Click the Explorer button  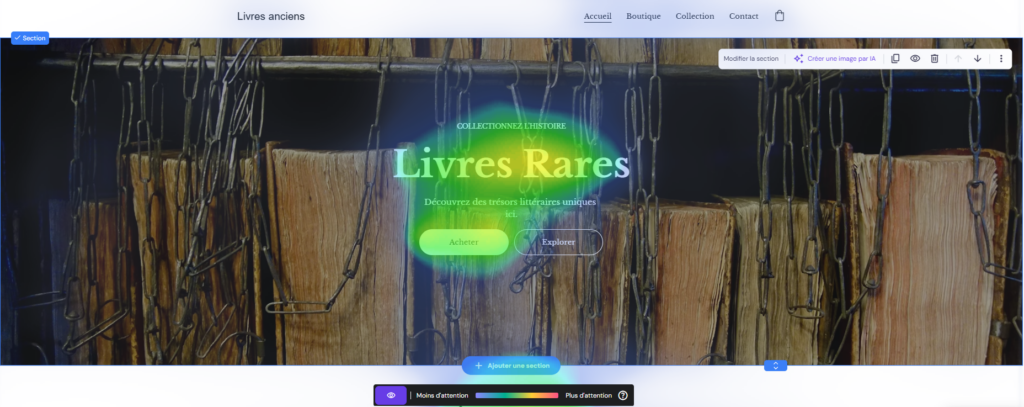click(558, 242)
